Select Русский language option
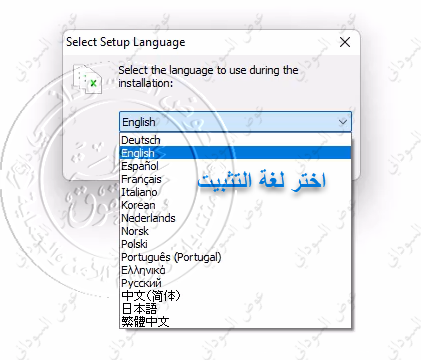 pos(235,283)
